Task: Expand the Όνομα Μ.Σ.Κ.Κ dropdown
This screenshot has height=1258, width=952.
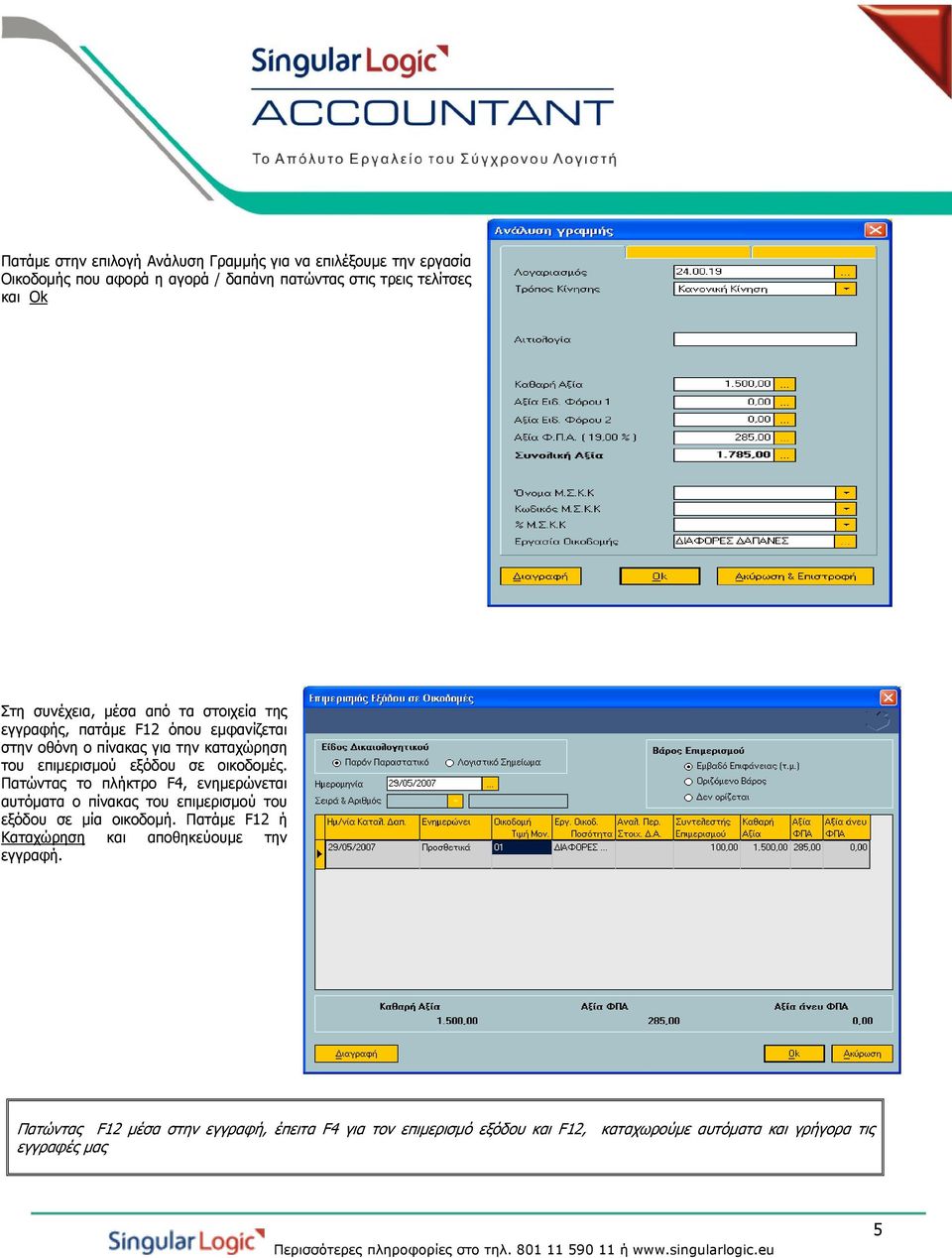Action: [846, 493]
